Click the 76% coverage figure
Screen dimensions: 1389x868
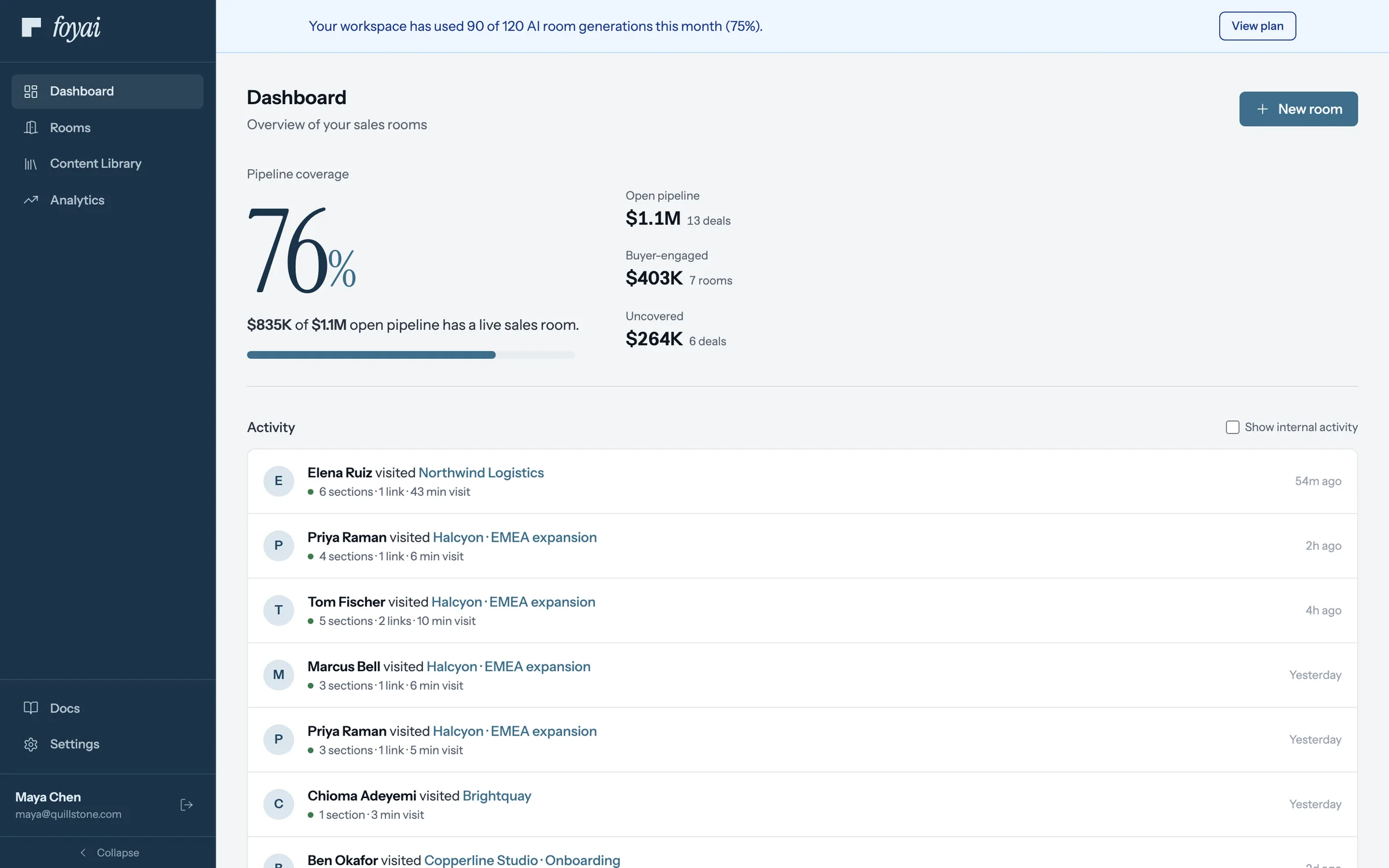click(301, 250)
